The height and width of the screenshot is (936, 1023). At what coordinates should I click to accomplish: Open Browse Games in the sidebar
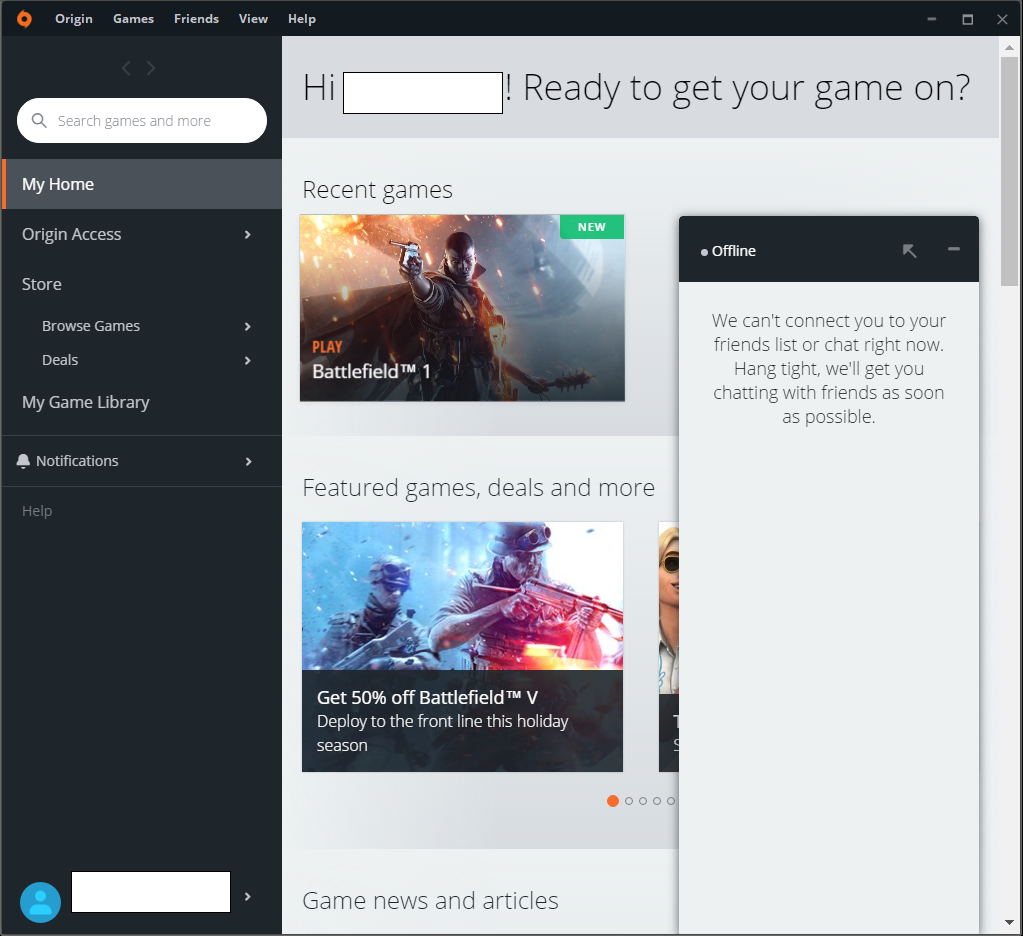[x=91, y=326]
